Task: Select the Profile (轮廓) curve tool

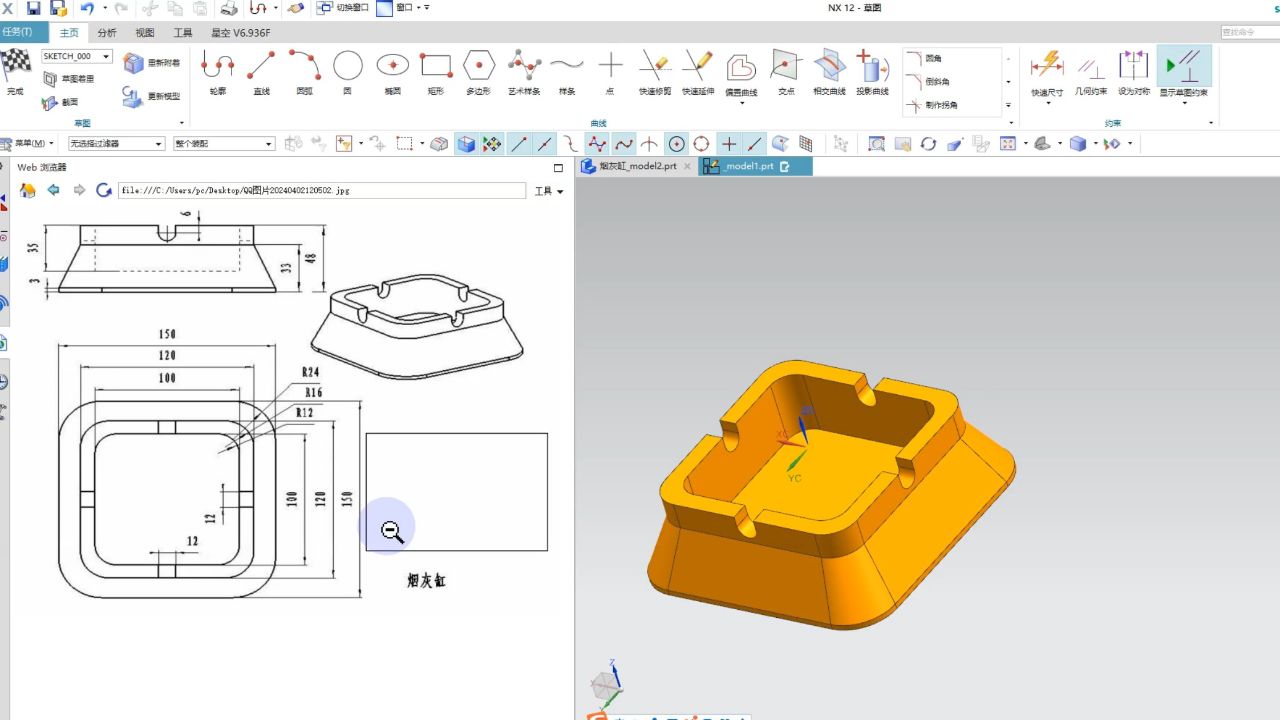Action: [x=217, y=70]
